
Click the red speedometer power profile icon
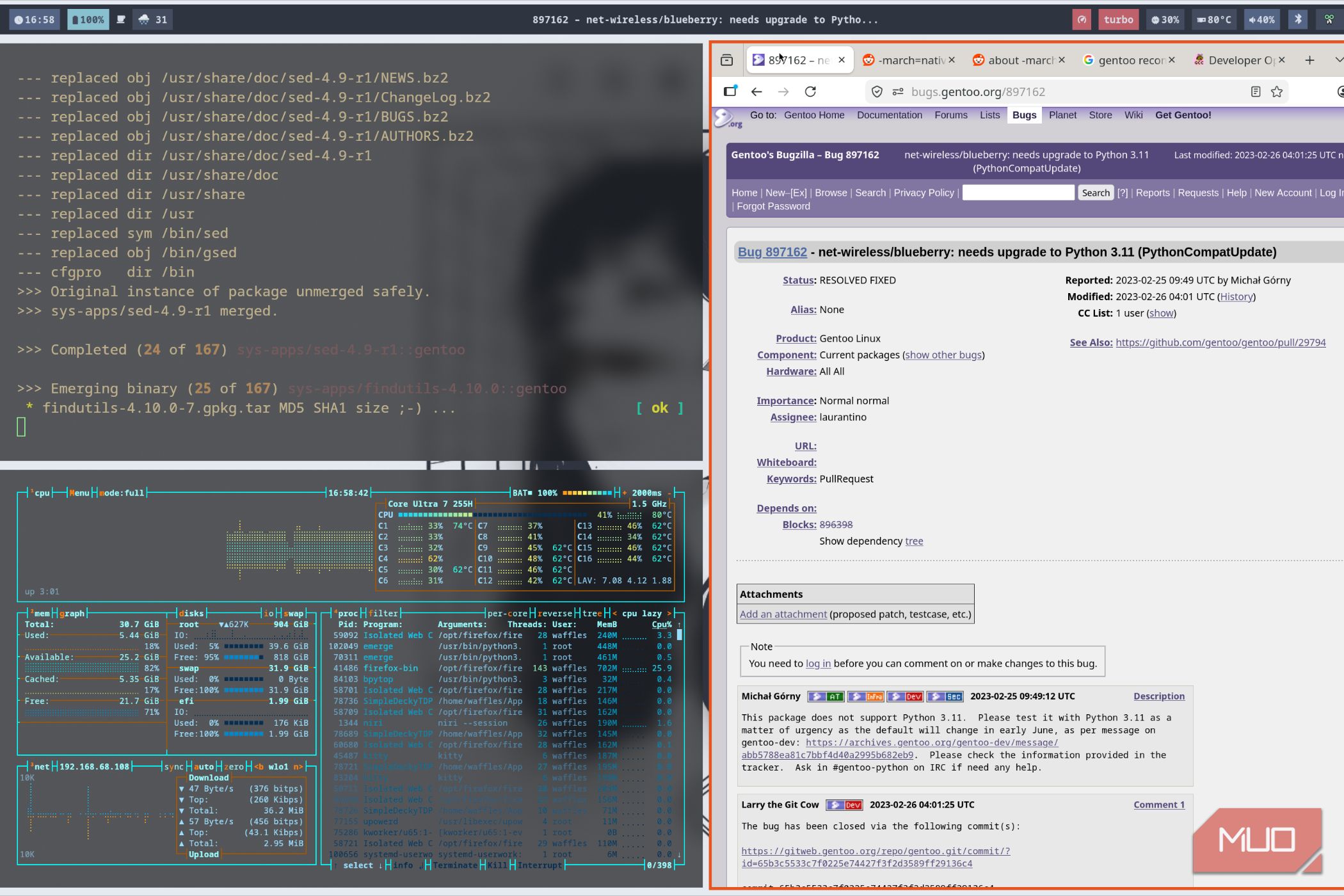click(1082, 20)
